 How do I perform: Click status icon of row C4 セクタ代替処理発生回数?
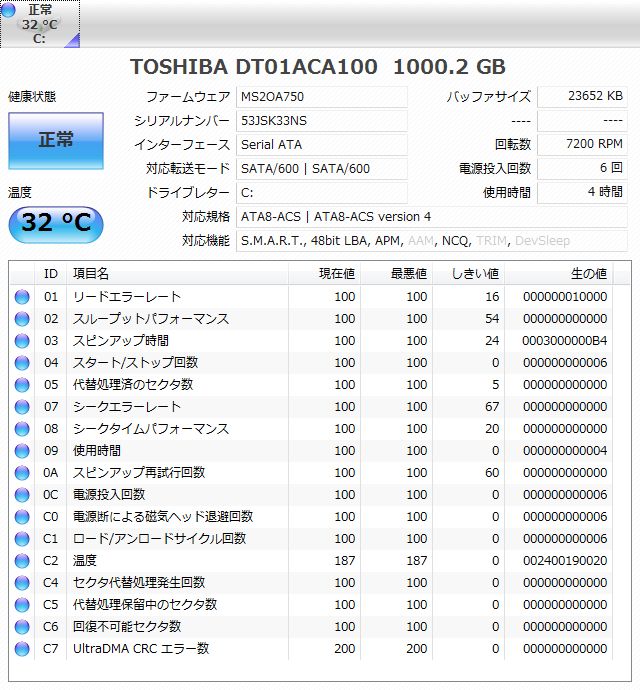[x=22, y=583]
